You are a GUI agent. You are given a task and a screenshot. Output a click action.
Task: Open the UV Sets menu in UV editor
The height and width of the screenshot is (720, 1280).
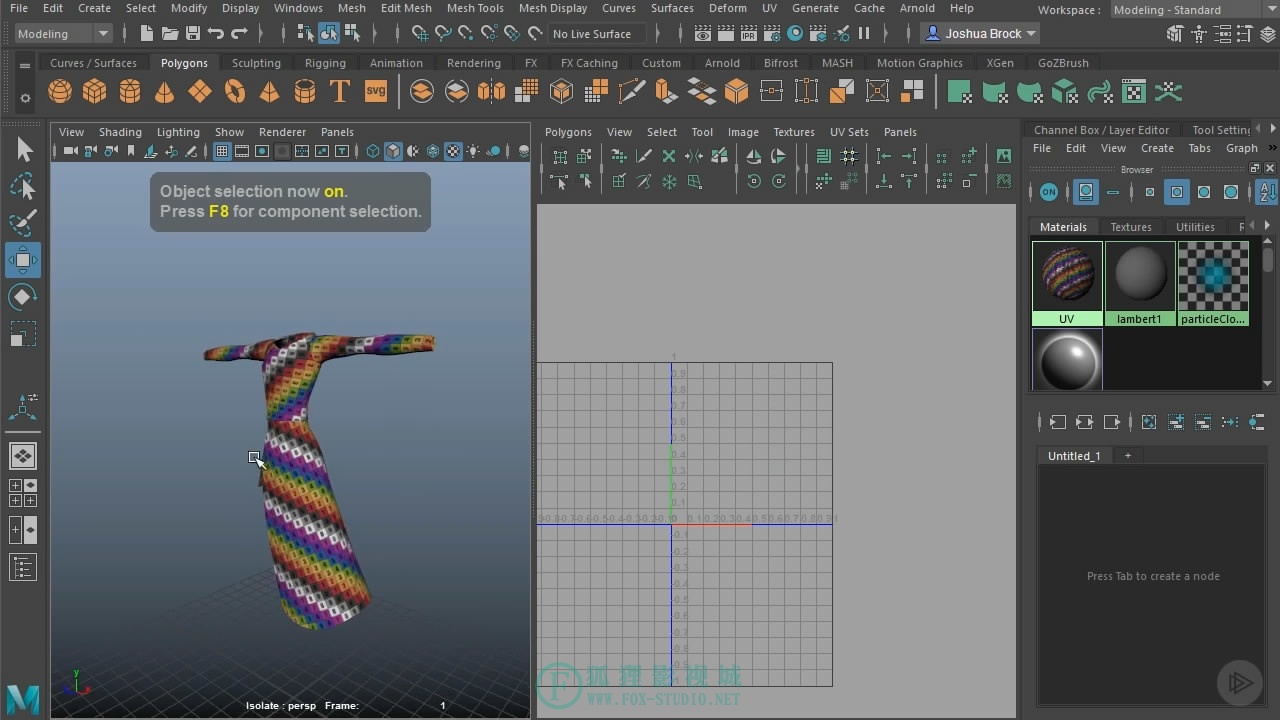pyautogui.click(x=849, y=132)
